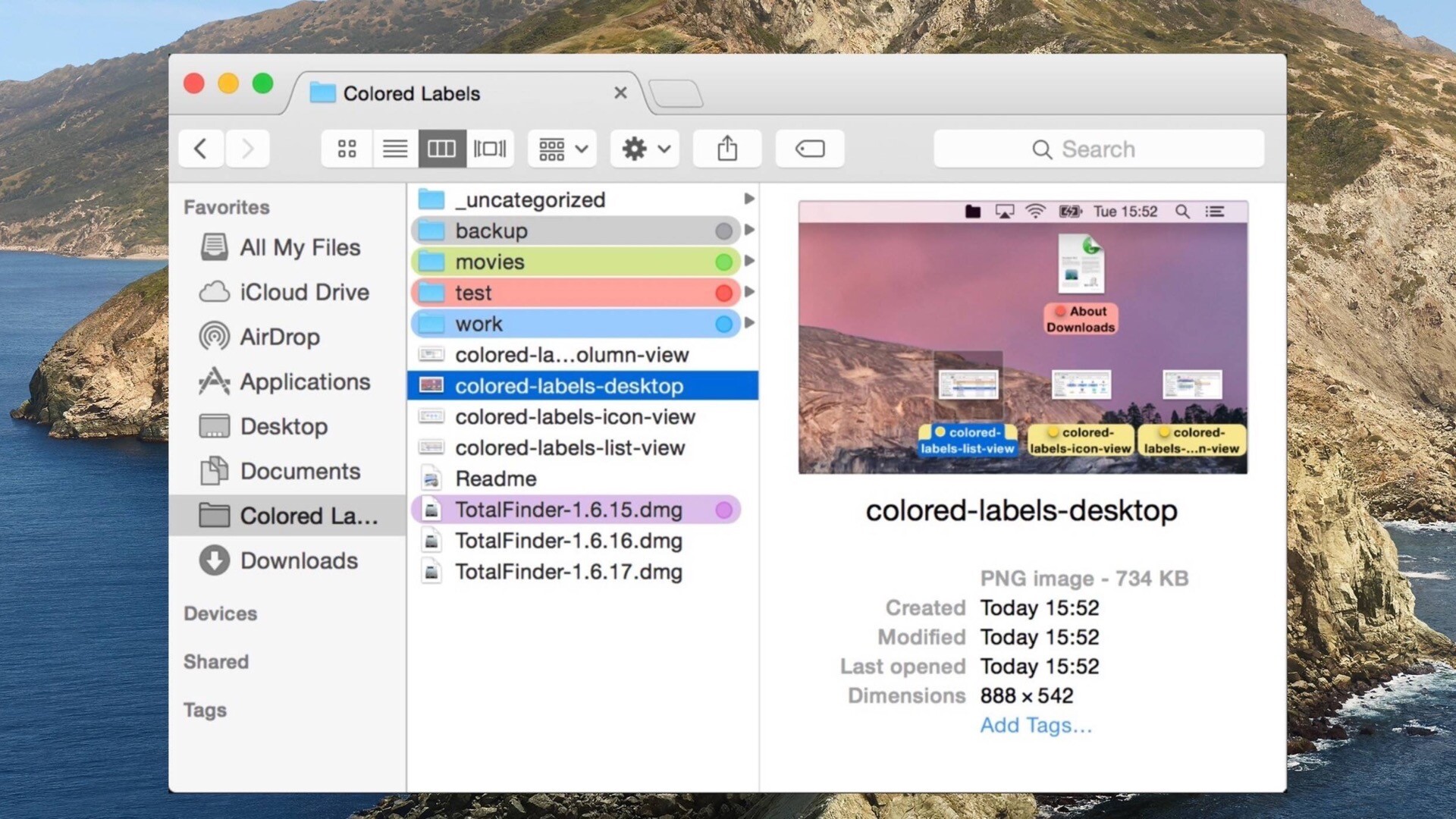Switch to column view
Screen dimensions: 1456x819
click(x=442, y=149)
